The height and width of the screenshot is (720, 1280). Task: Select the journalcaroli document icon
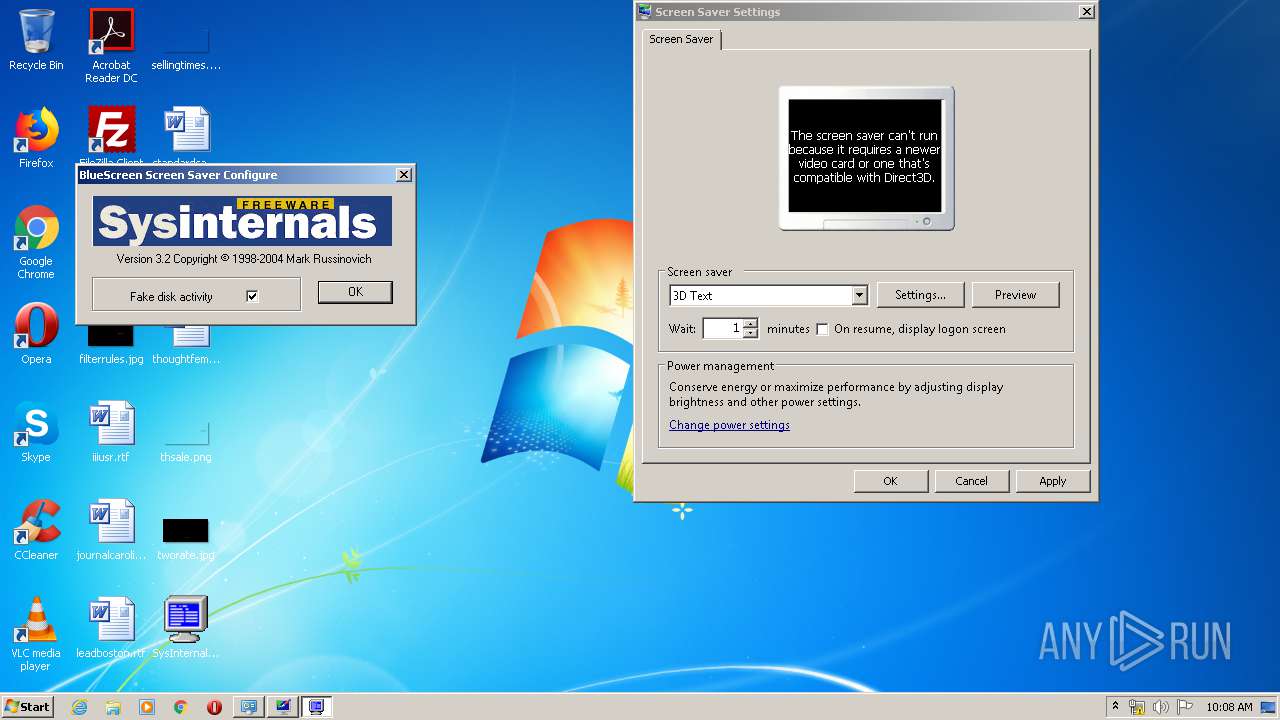click(111, 530)
